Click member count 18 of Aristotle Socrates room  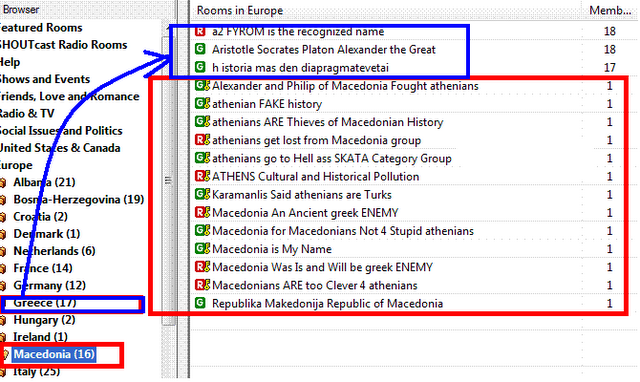pyautogui.click(x=609, y=49)
